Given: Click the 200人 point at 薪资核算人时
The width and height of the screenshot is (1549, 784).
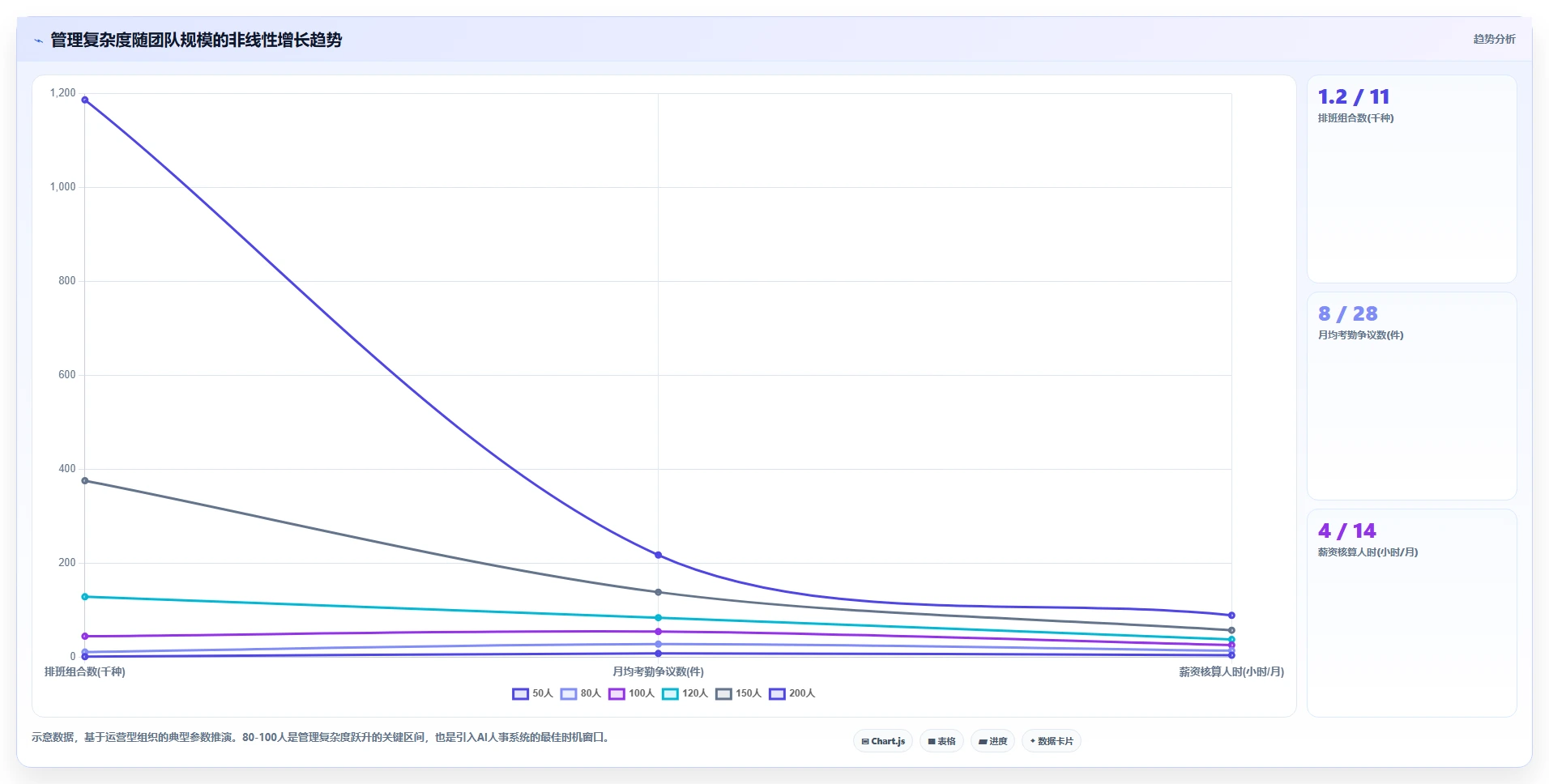Looking at the screenshot, I should 1231,616.
